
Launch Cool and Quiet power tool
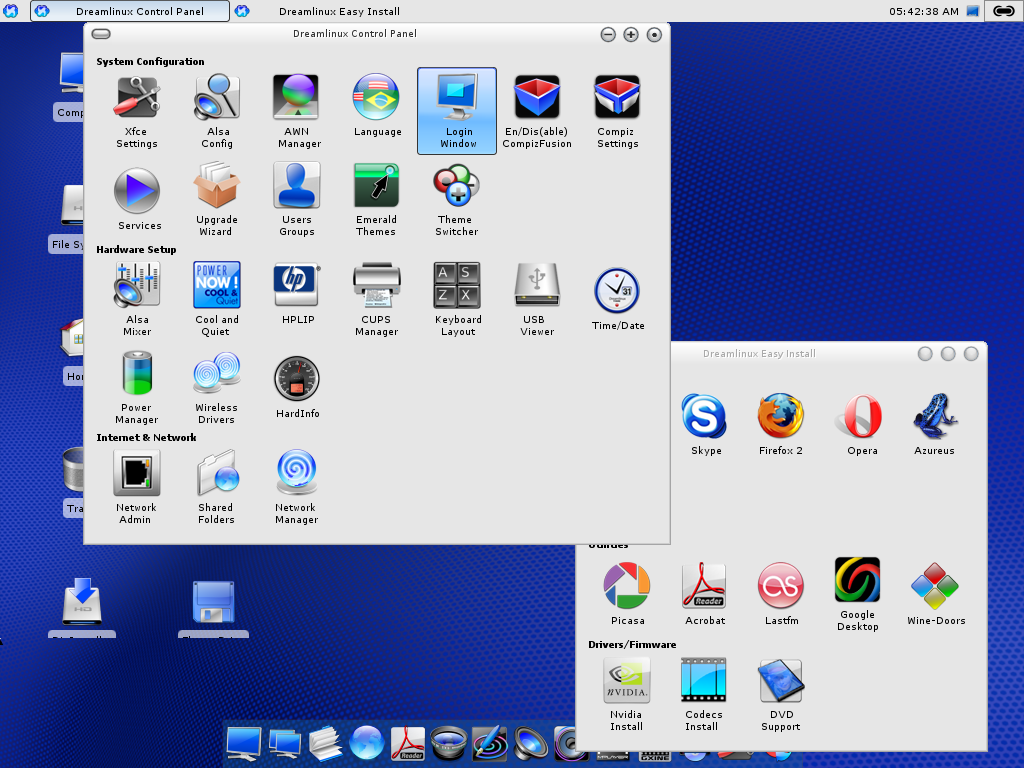point(217,299)
